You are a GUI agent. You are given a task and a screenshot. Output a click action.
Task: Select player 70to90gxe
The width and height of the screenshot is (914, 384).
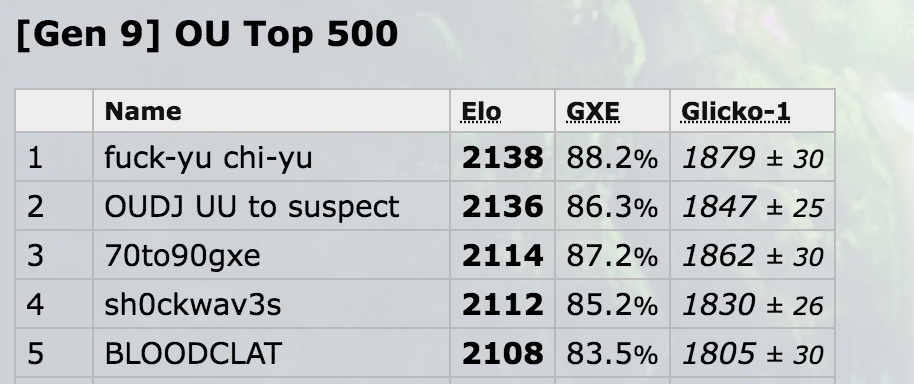(x=182, y=256)
